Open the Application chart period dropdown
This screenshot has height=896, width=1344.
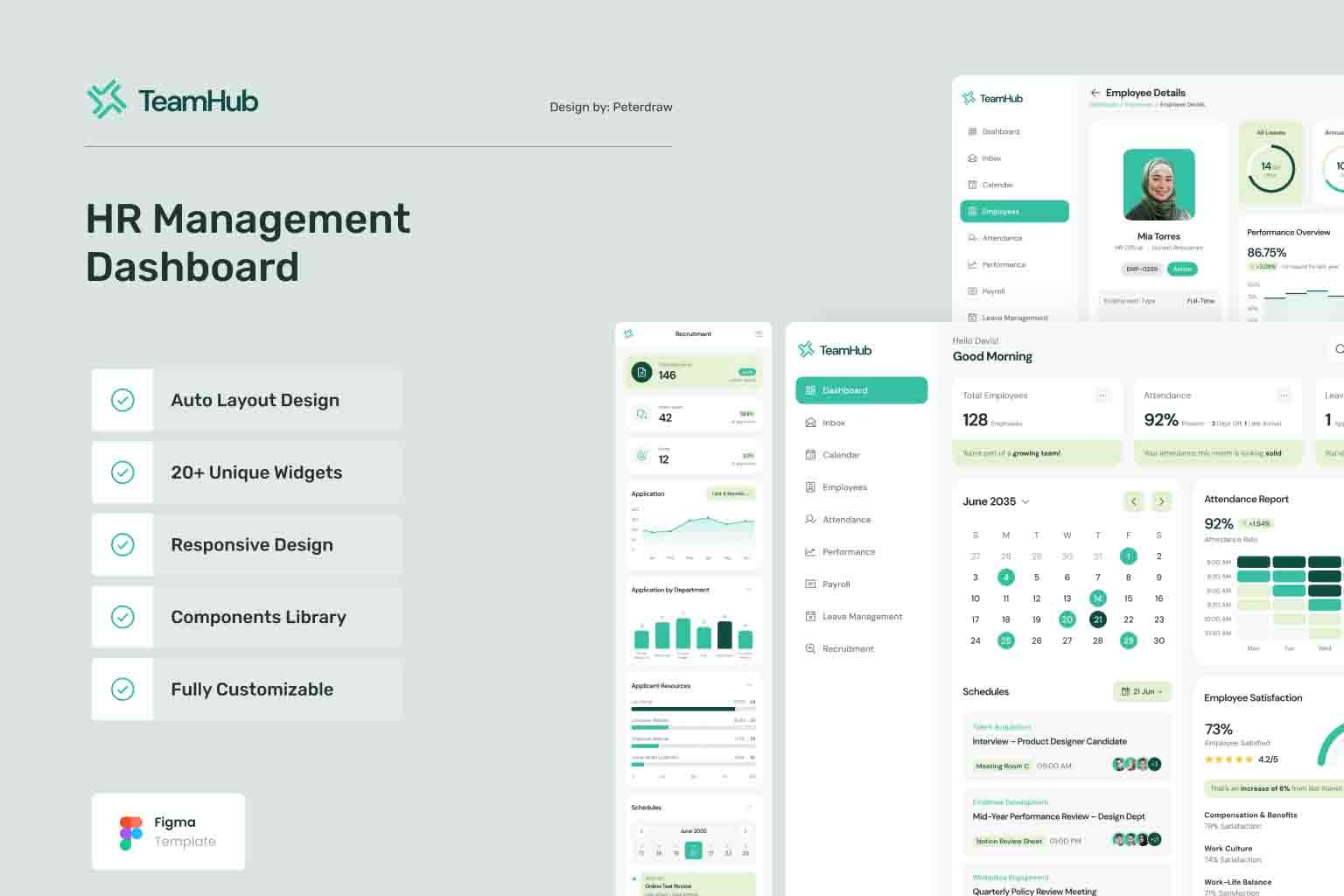[x=731, y=493]
